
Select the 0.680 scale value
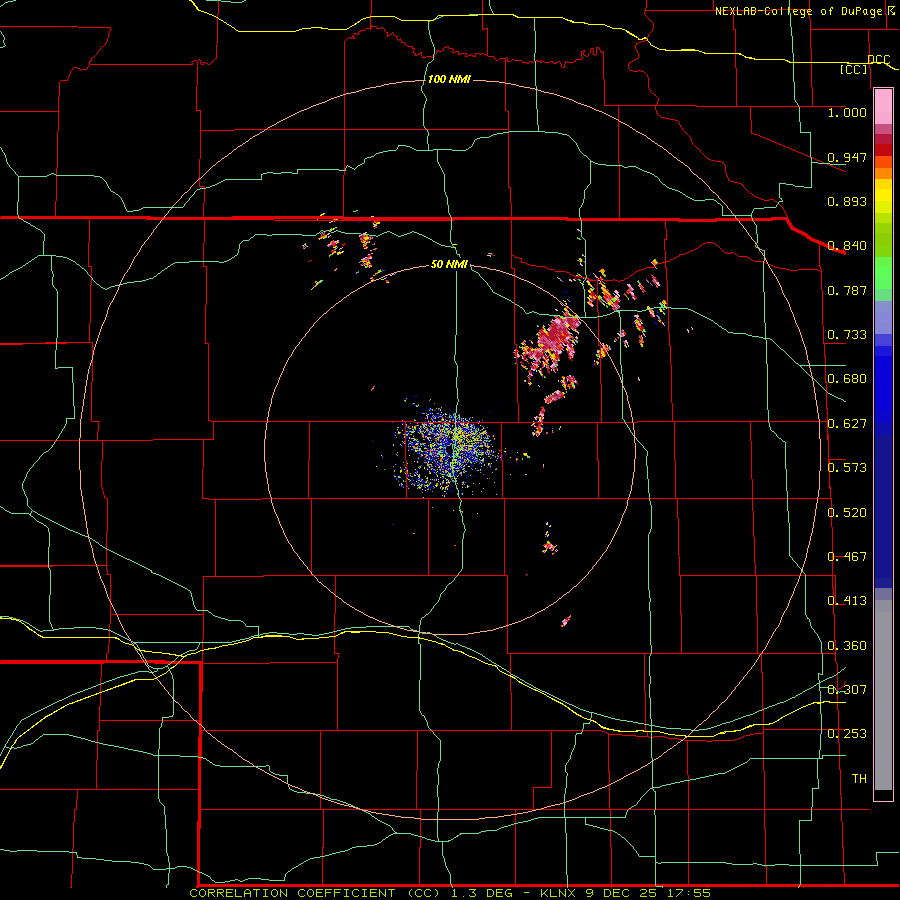click(847, 379)
